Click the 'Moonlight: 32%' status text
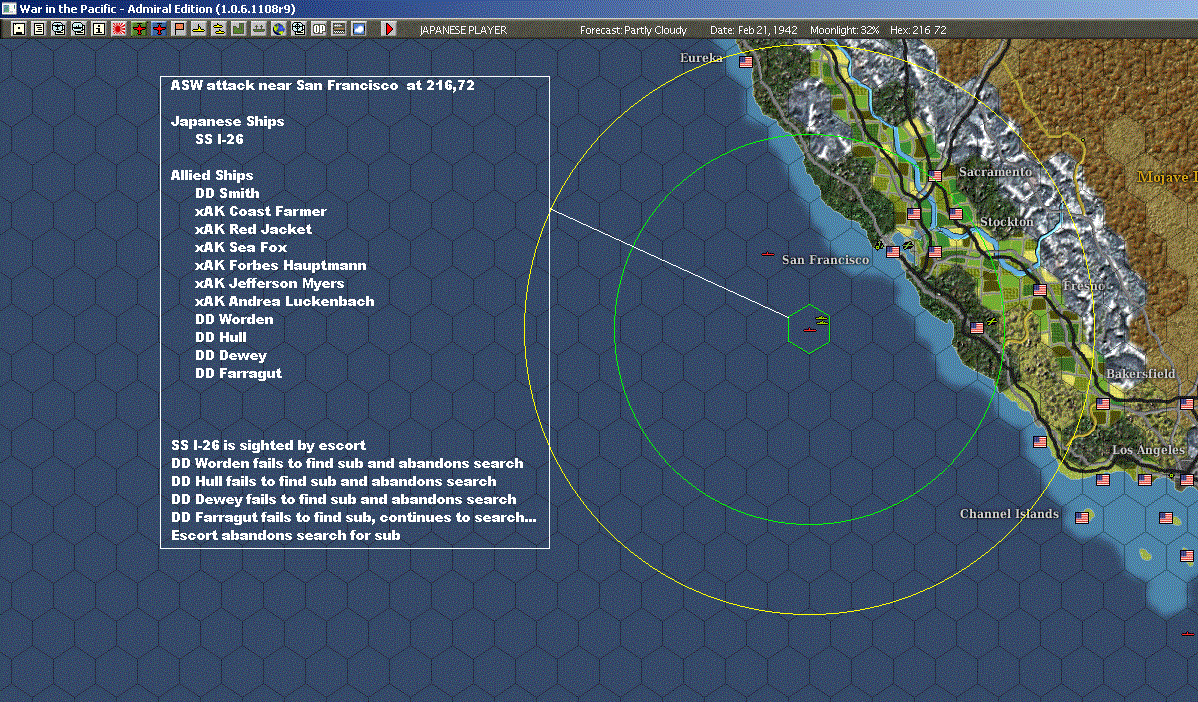1198x702 pixels. click(x=844, y=30)
